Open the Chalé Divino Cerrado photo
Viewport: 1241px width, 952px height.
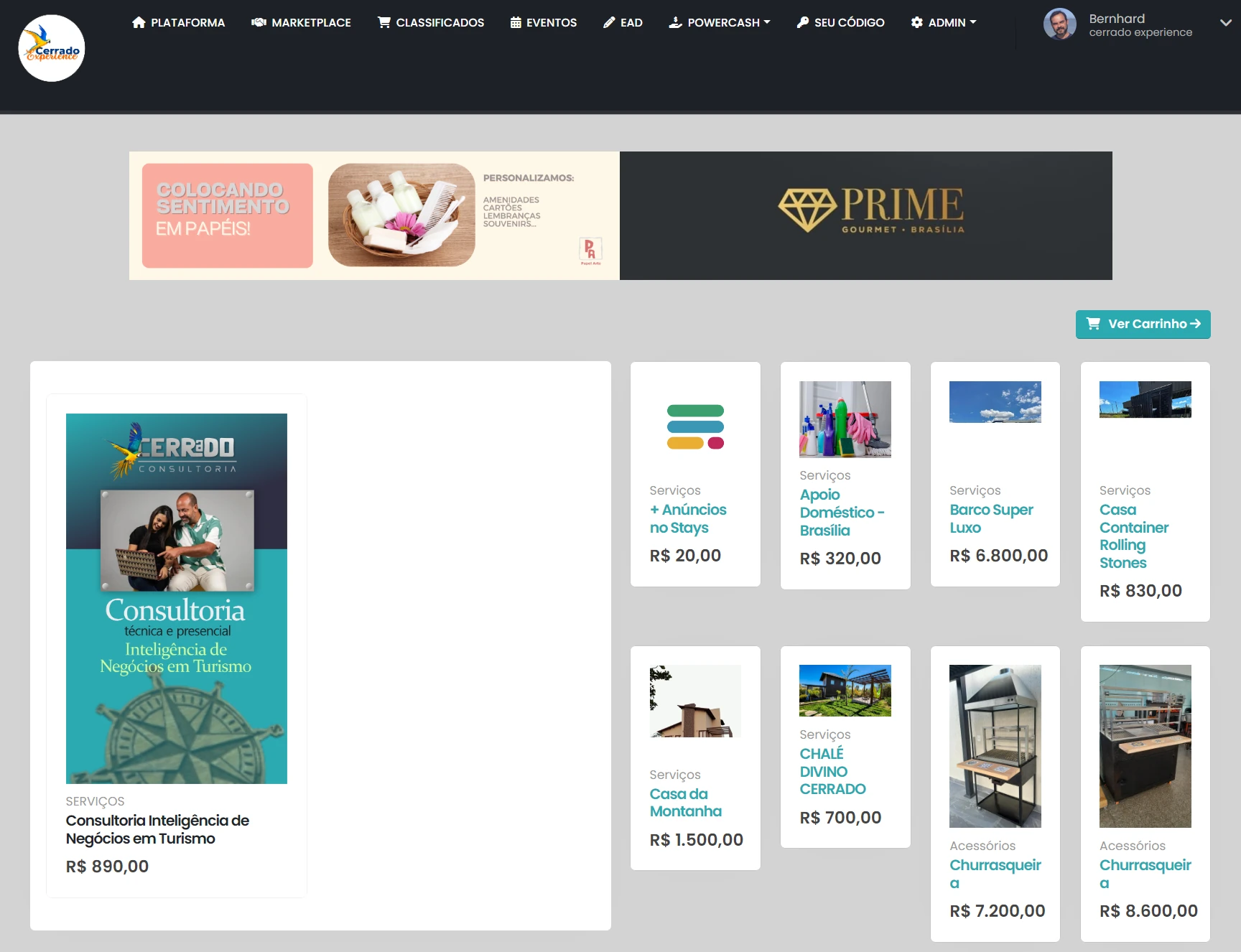[x=845, y=691]
